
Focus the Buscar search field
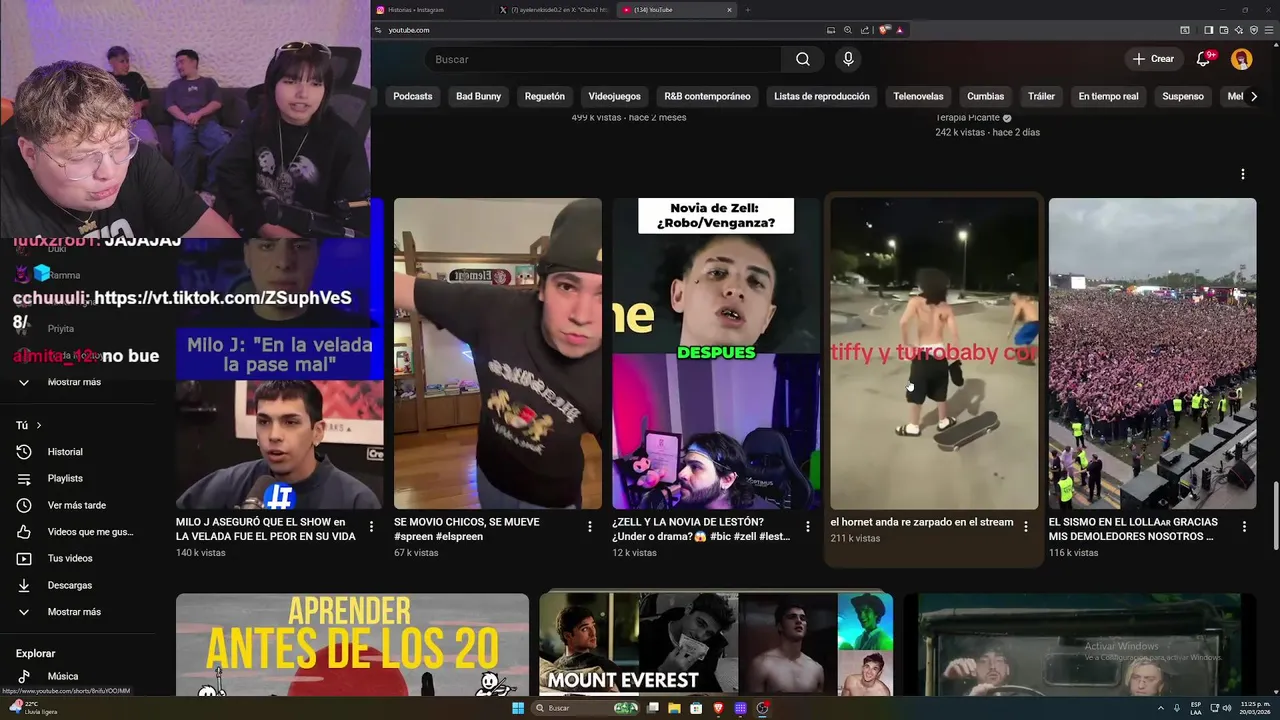(603, 59)
